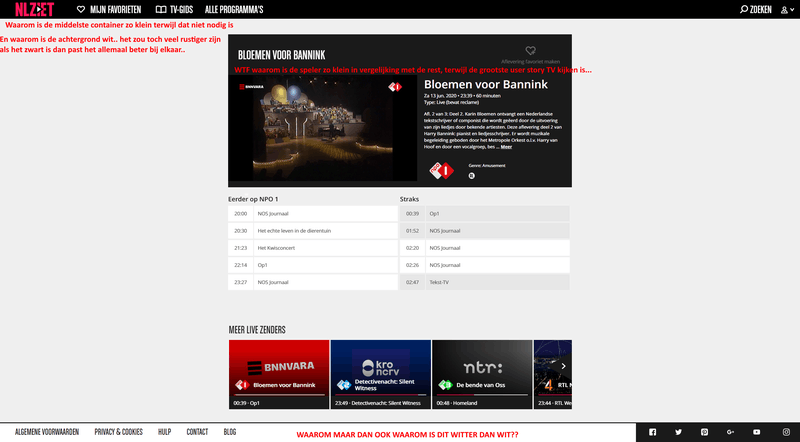Open Algemene Voorwaarden footer link

pos(47,432)
